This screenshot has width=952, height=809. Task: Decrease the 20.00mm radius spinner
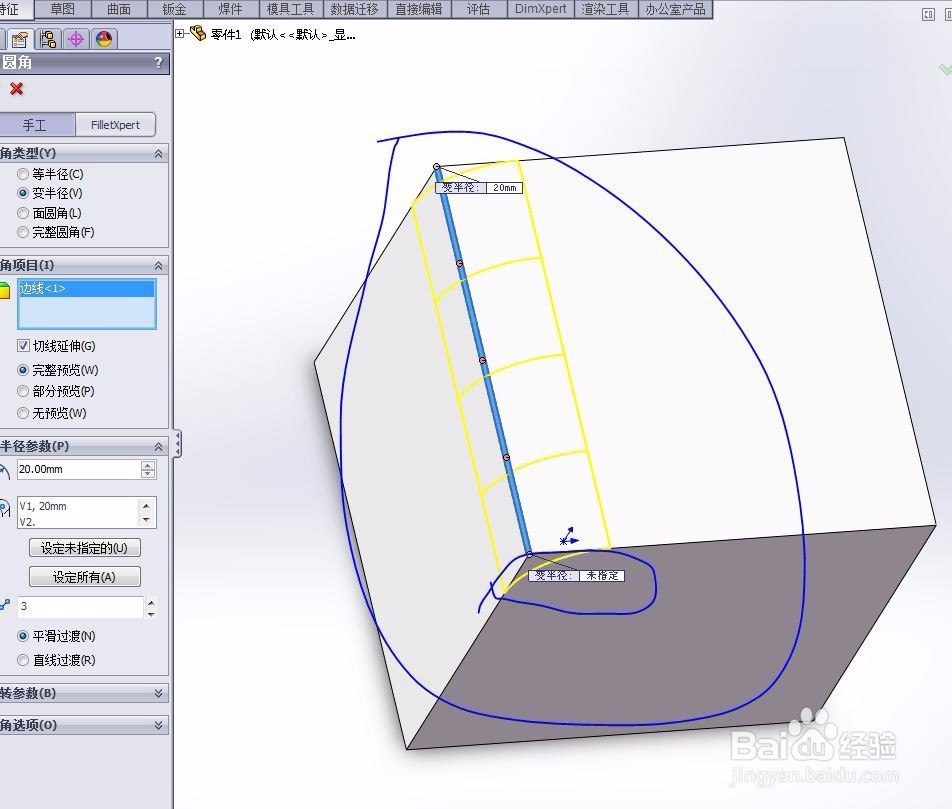[148, 474]
